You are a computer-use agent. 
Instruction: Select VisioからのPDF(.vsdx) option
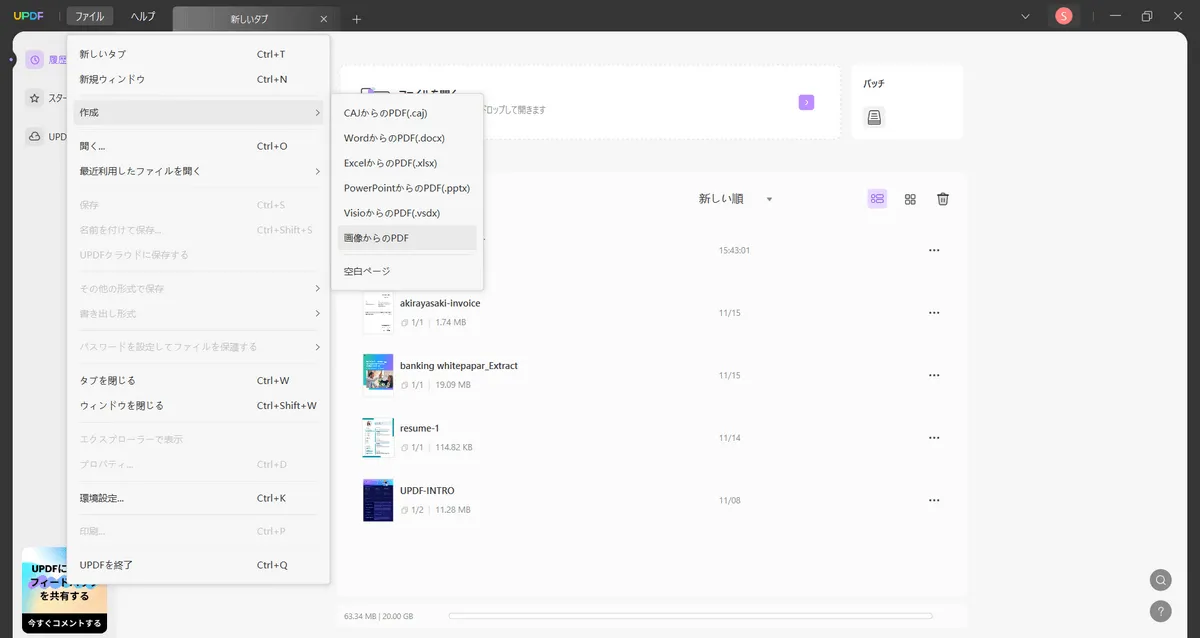pyautogui.click(x=407, y=213)
